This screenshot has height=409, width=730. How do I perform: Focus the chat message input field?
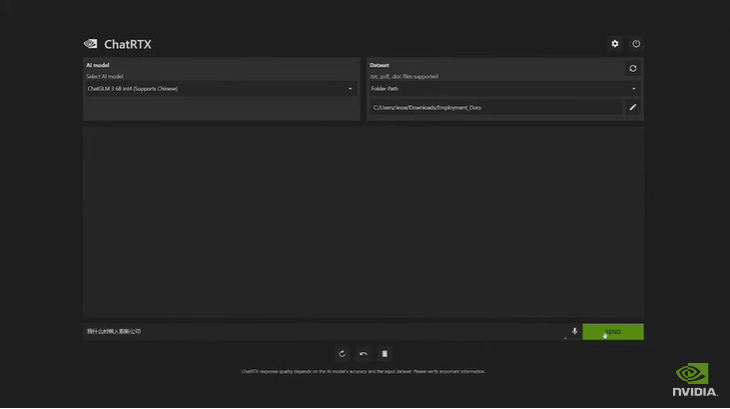pos(325,332)
